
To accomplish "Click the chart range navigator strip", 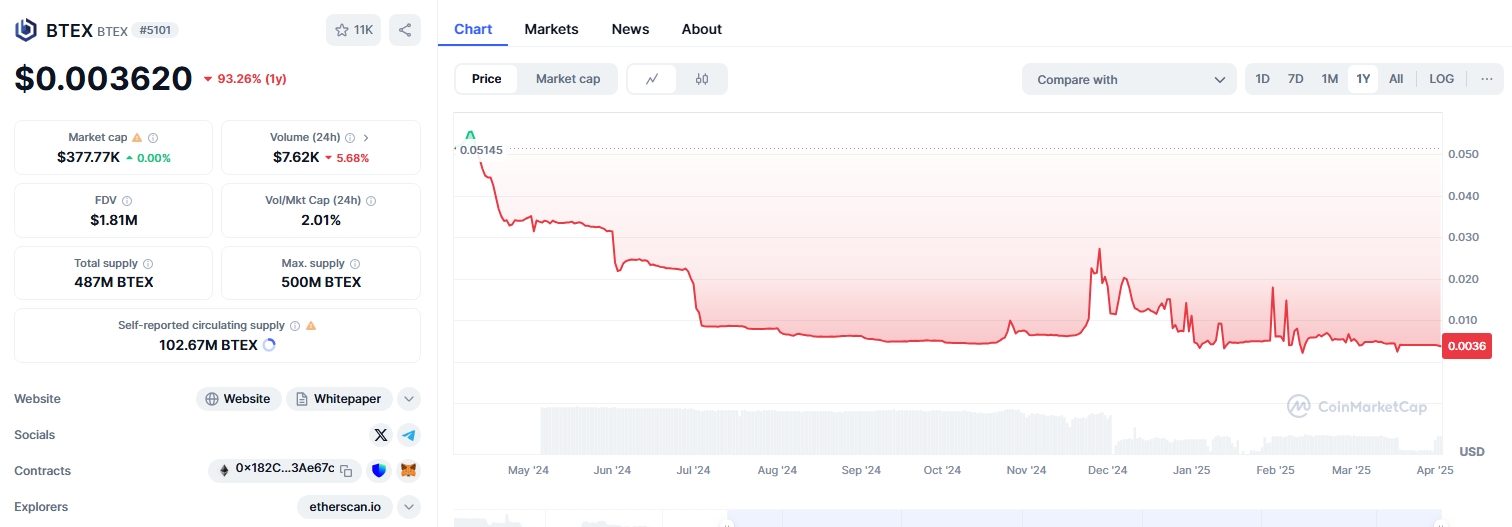I will pos(950,521).
